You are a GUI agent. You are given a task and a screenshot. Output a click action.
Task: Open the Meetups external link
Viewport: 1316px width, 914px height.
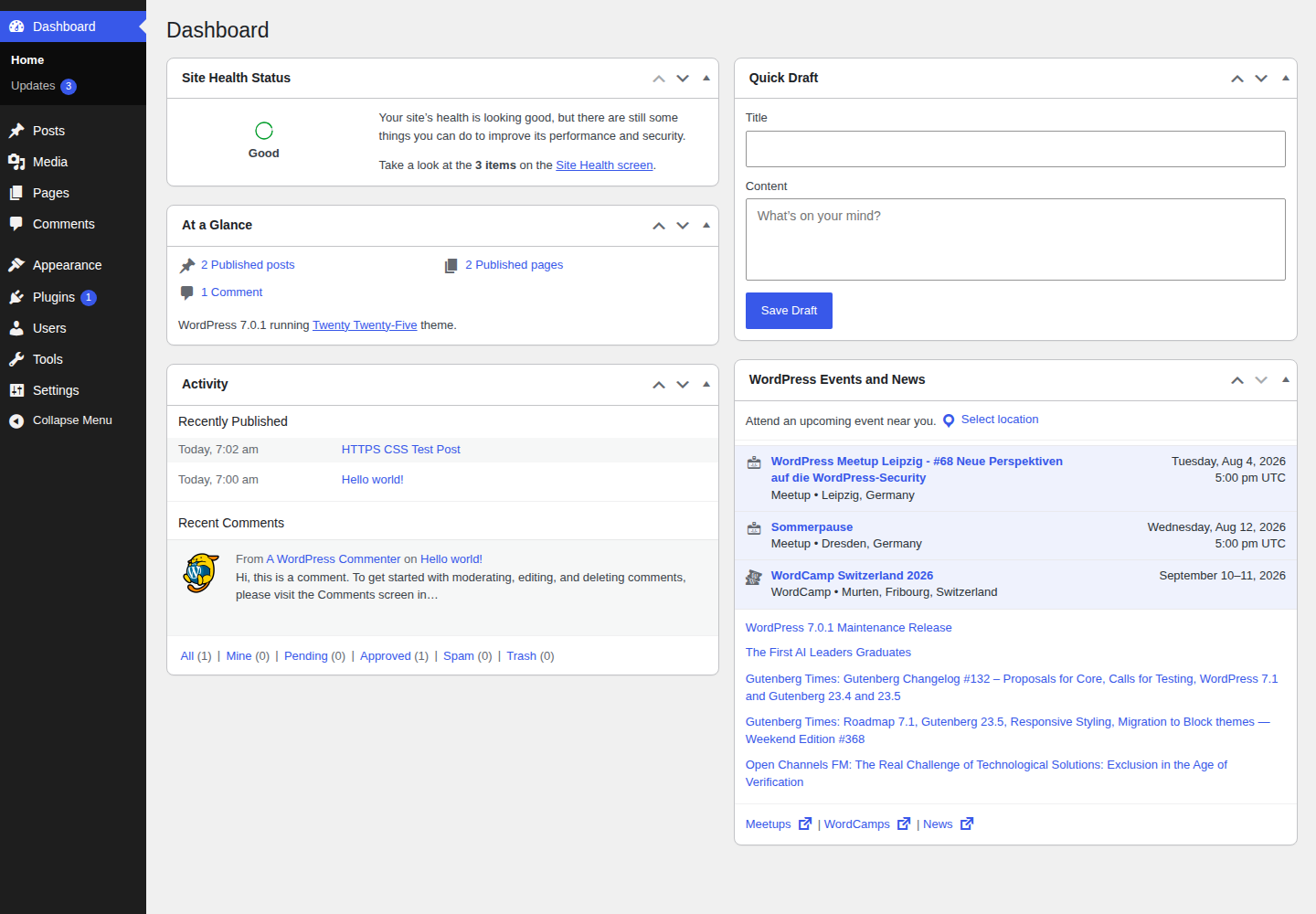[778, 824]
